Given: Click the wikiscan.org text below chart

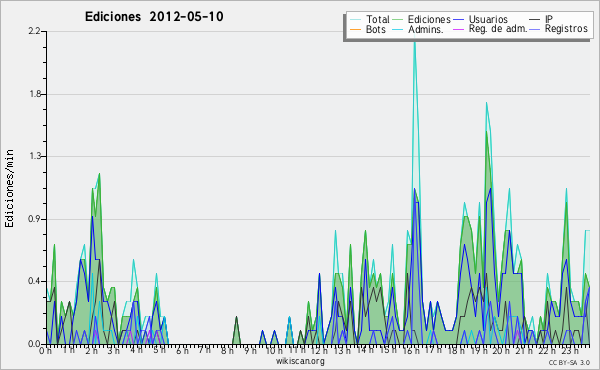Looking at the screenshot, I should (300, 361).
